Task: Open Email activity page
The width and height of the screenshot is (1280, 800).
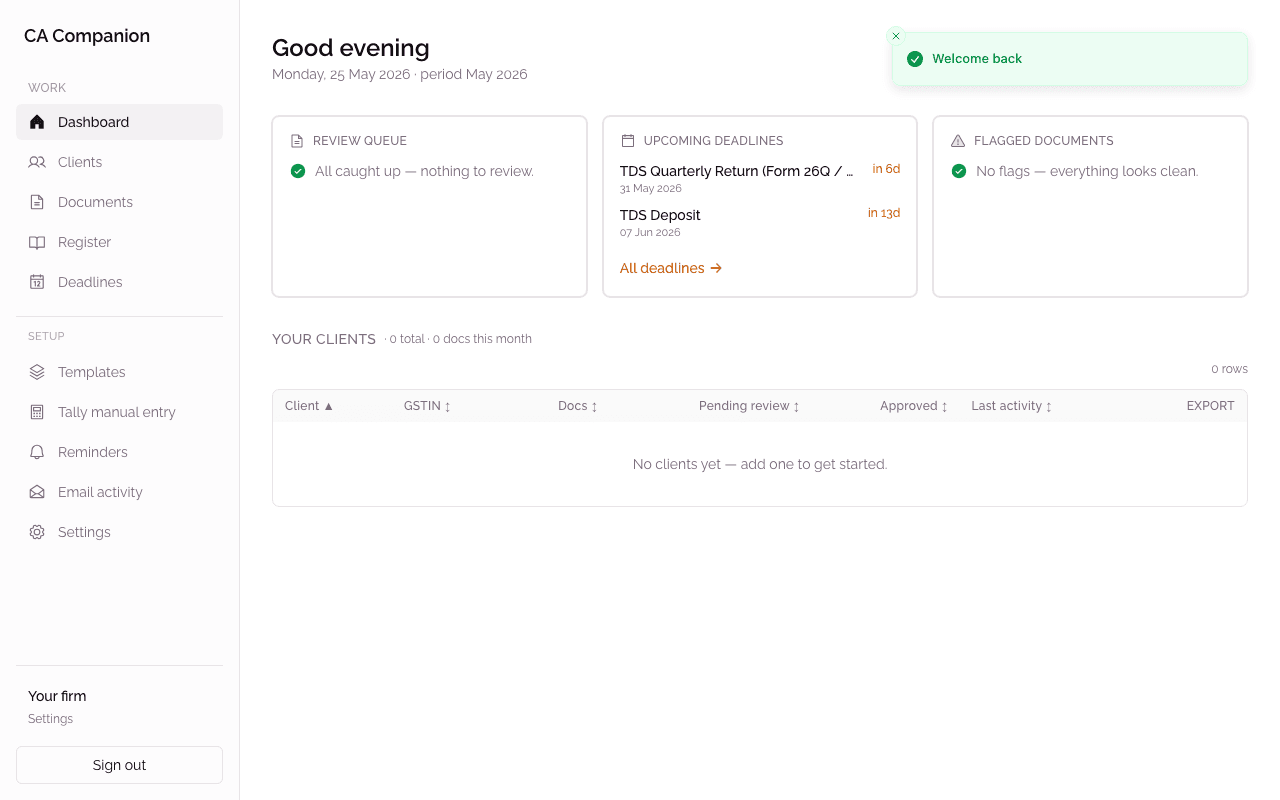Action: point(119,492)
